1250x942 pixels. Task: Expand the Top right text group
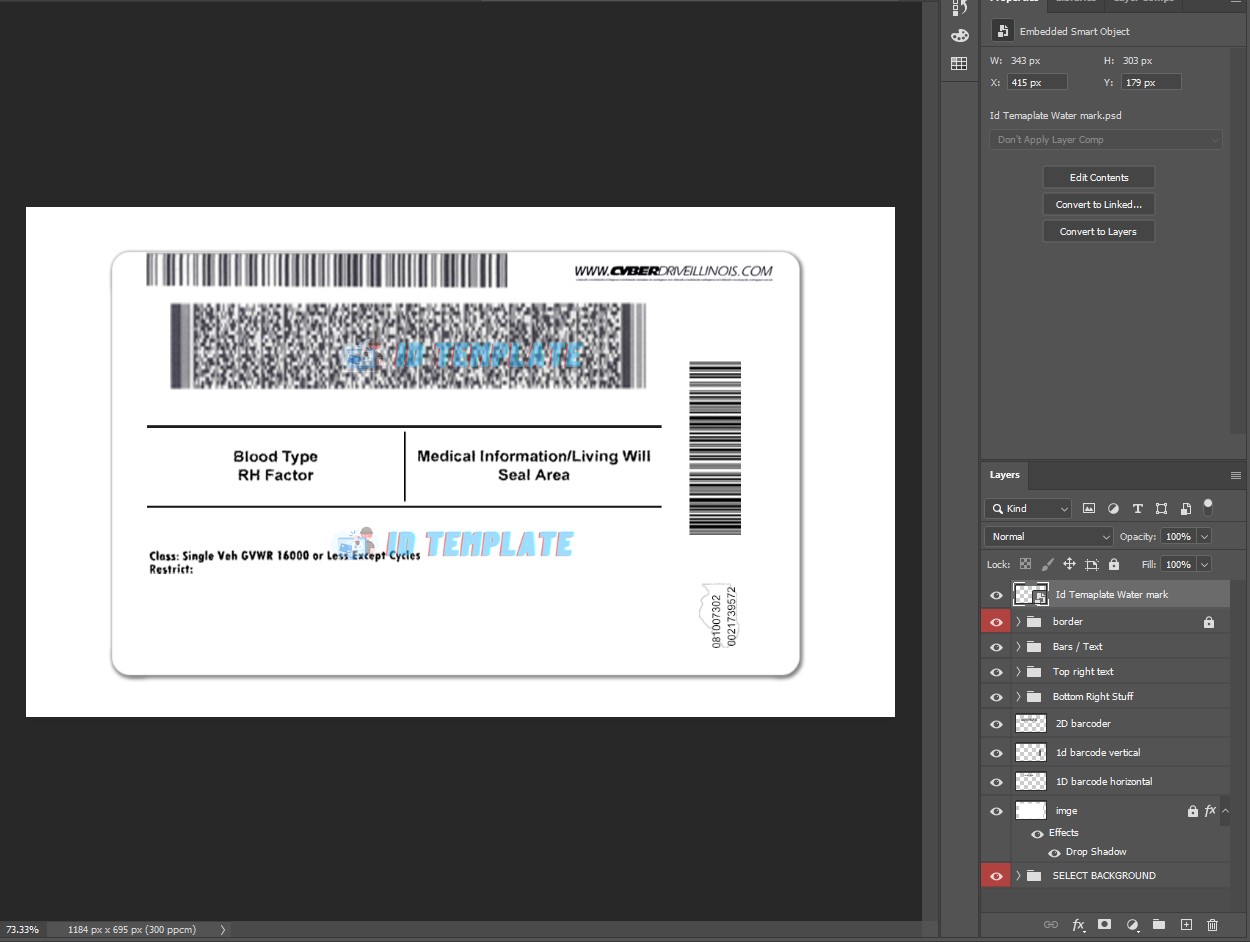1018,672
